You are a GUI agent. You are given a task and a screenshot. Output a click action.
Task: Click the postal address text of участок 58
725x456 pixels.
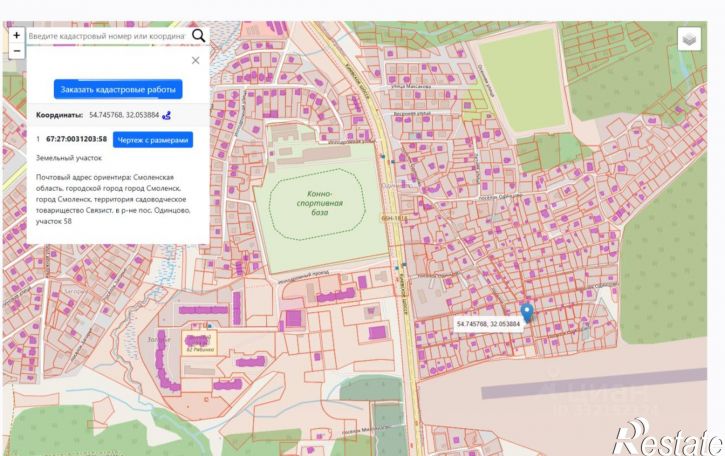click(113, 199)
